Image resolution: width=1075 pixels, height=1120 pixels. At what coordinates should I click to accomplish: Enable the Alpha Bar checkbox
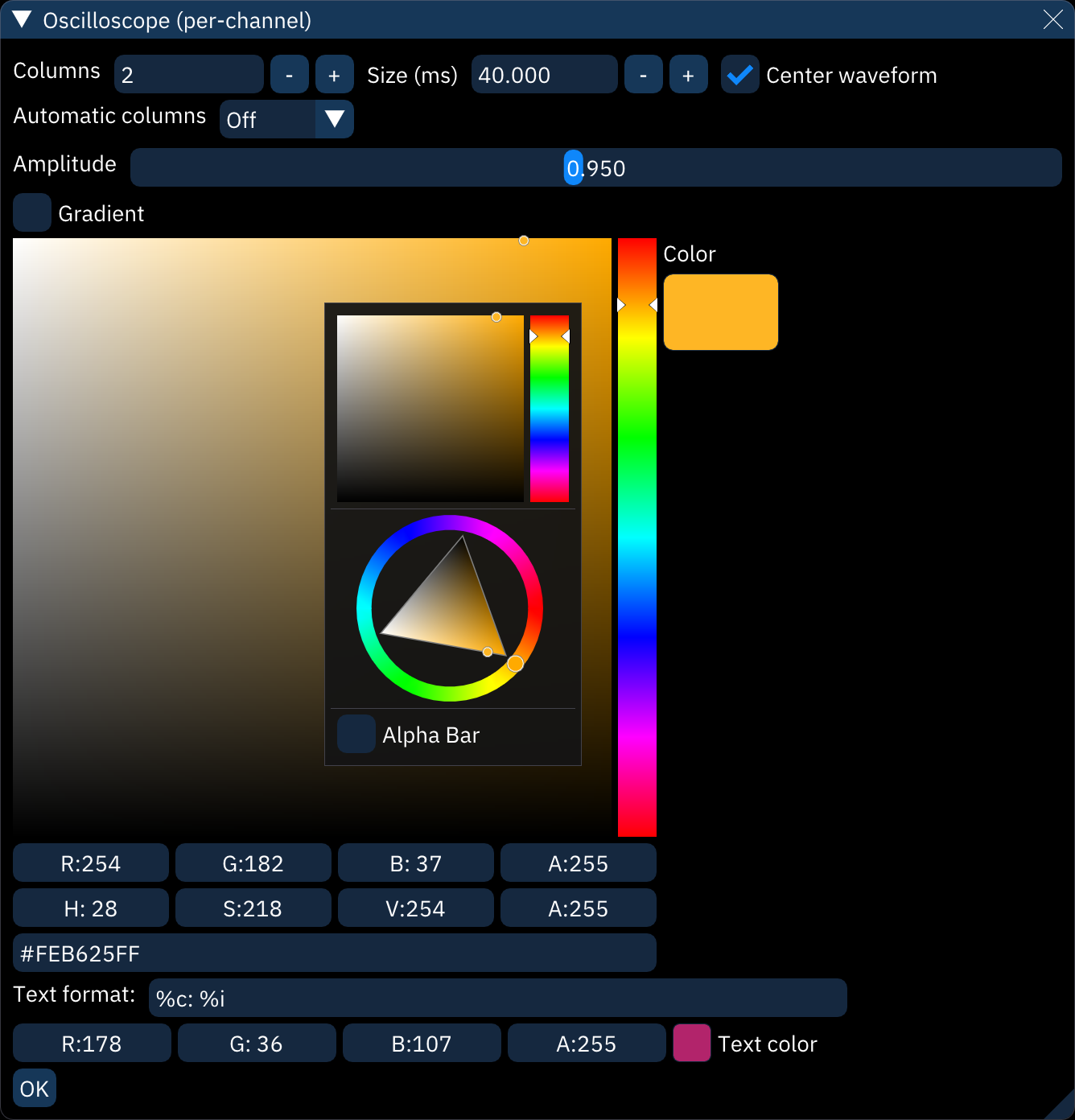[x=356, y=734]
